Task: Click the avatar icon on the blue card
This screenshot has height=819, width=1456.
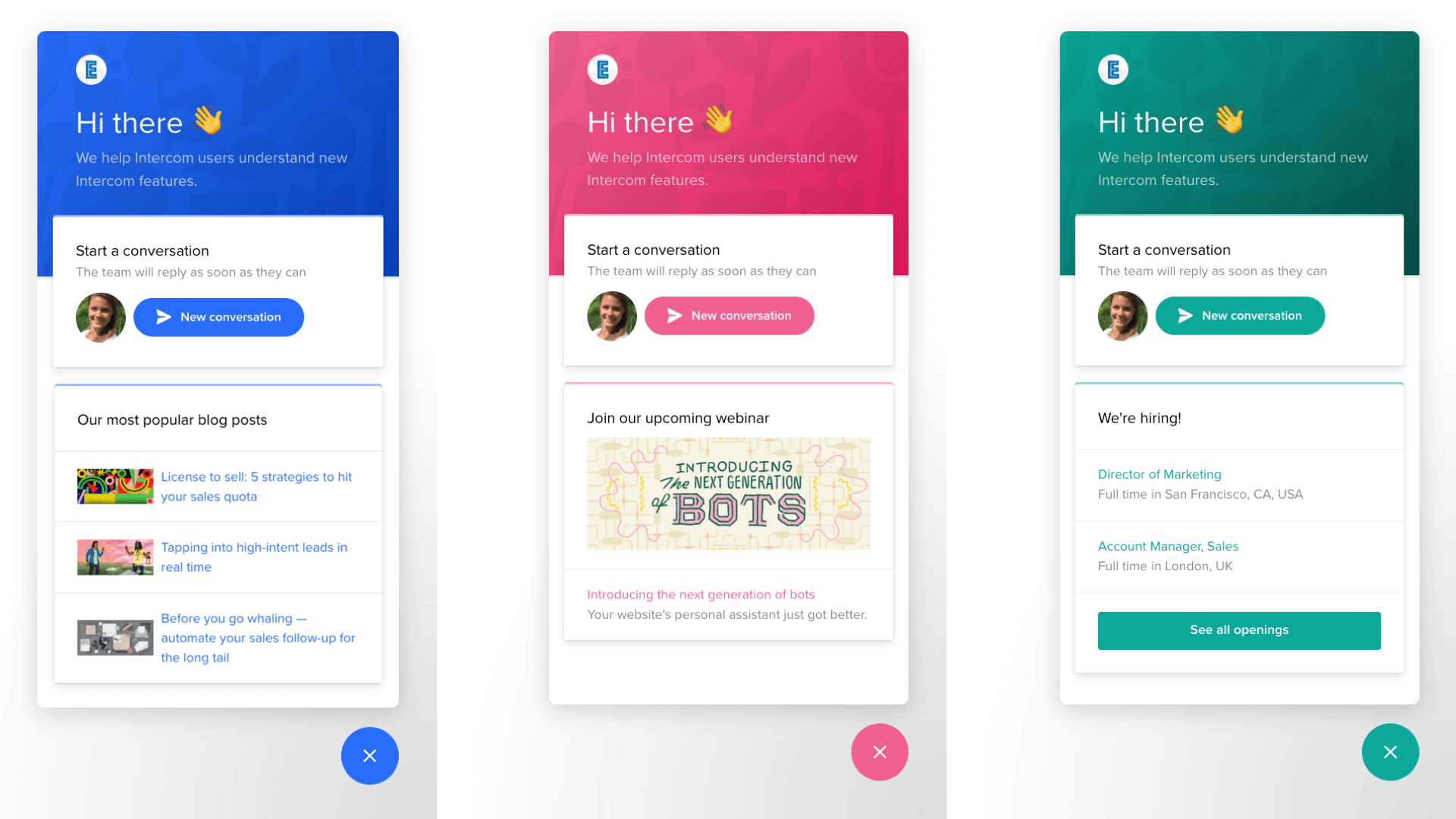Action: [100, 316]
